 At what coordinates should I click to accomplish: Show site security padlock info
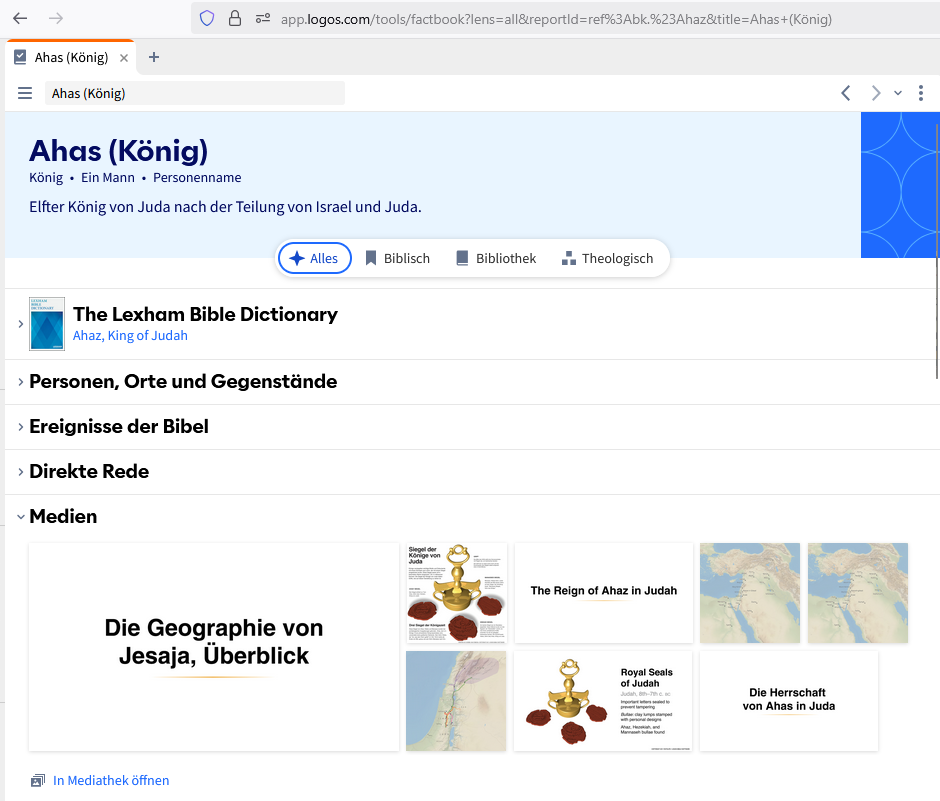coord(235,19)
